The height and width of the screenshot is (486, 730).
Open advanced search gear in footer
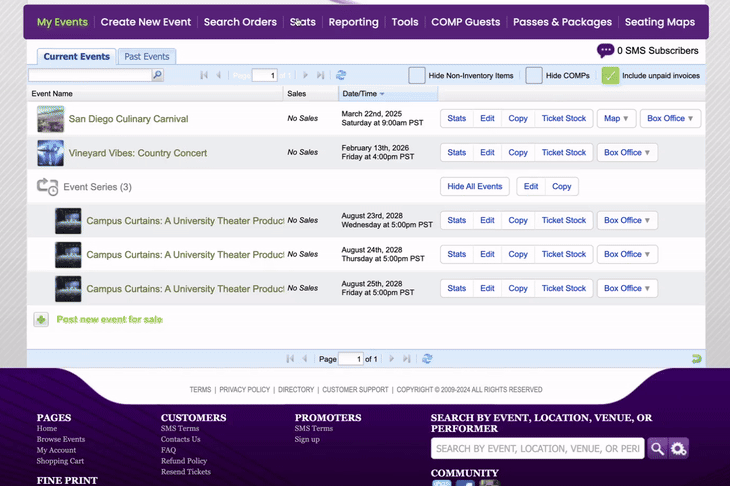pos(679,449)
